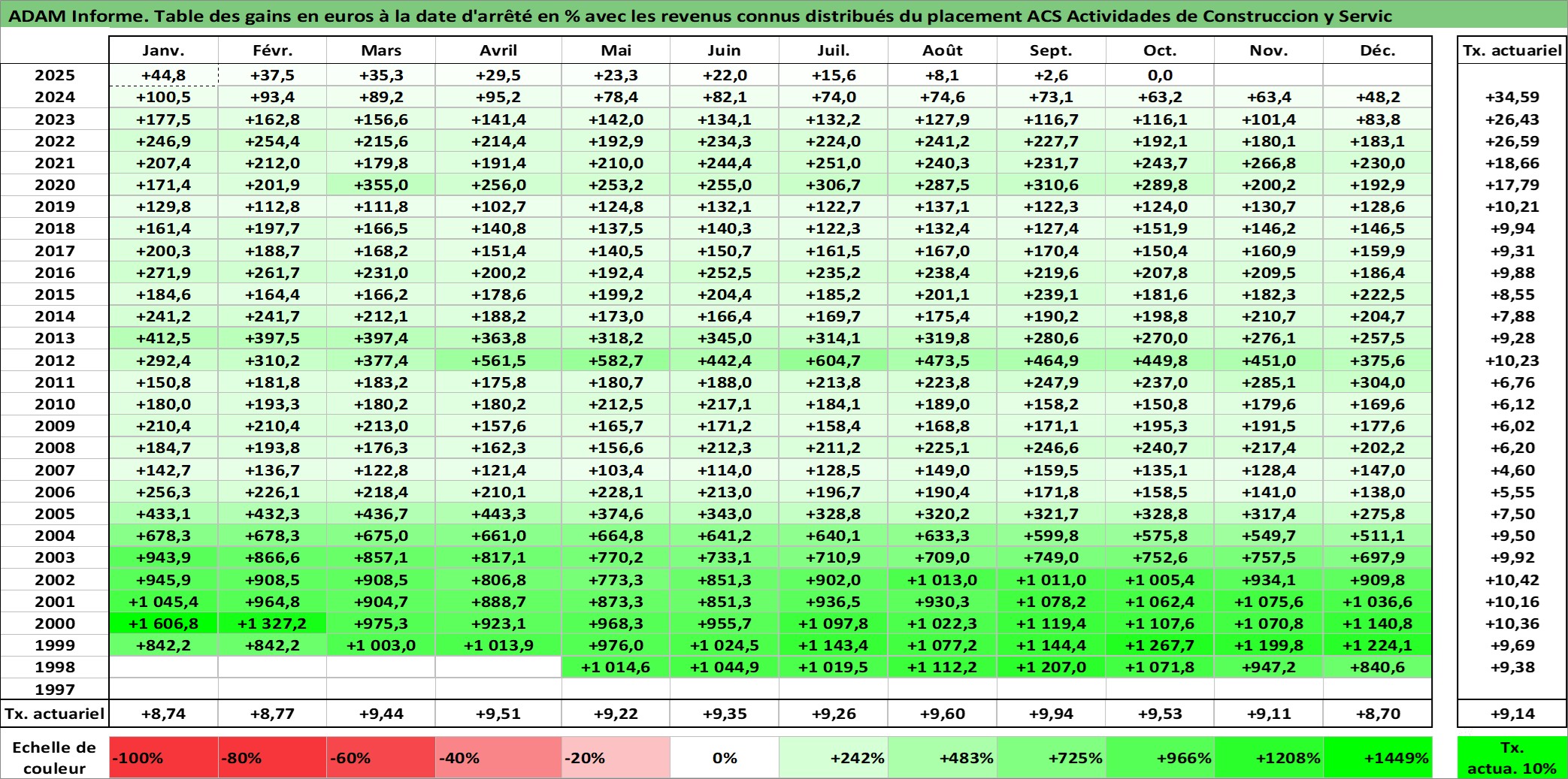This screenshot has height=779, width=1568.
Task: Select the Janv. column header
Action: [x=163, y=50]
